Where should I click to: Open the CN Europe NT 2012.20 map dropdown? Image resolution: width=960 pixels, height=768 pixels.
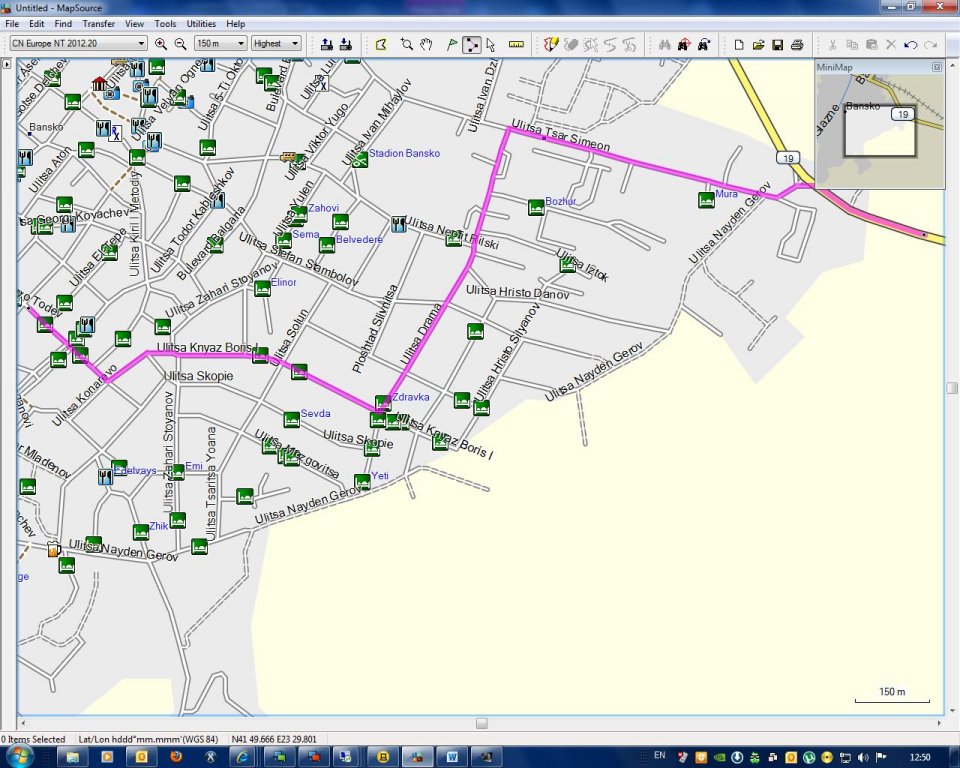click(x=78, y=43)
